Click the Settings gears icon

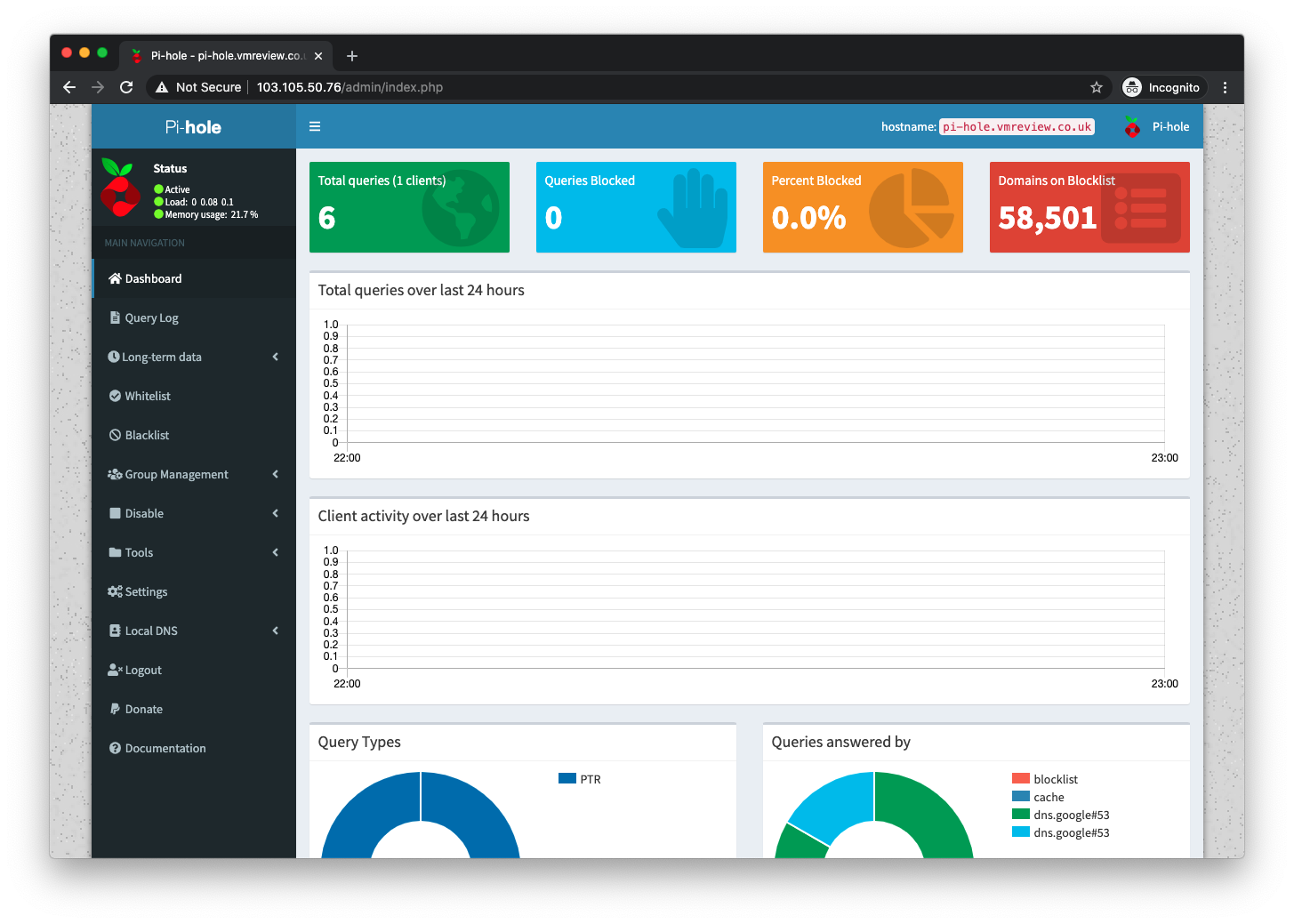(x=115, y=591)
